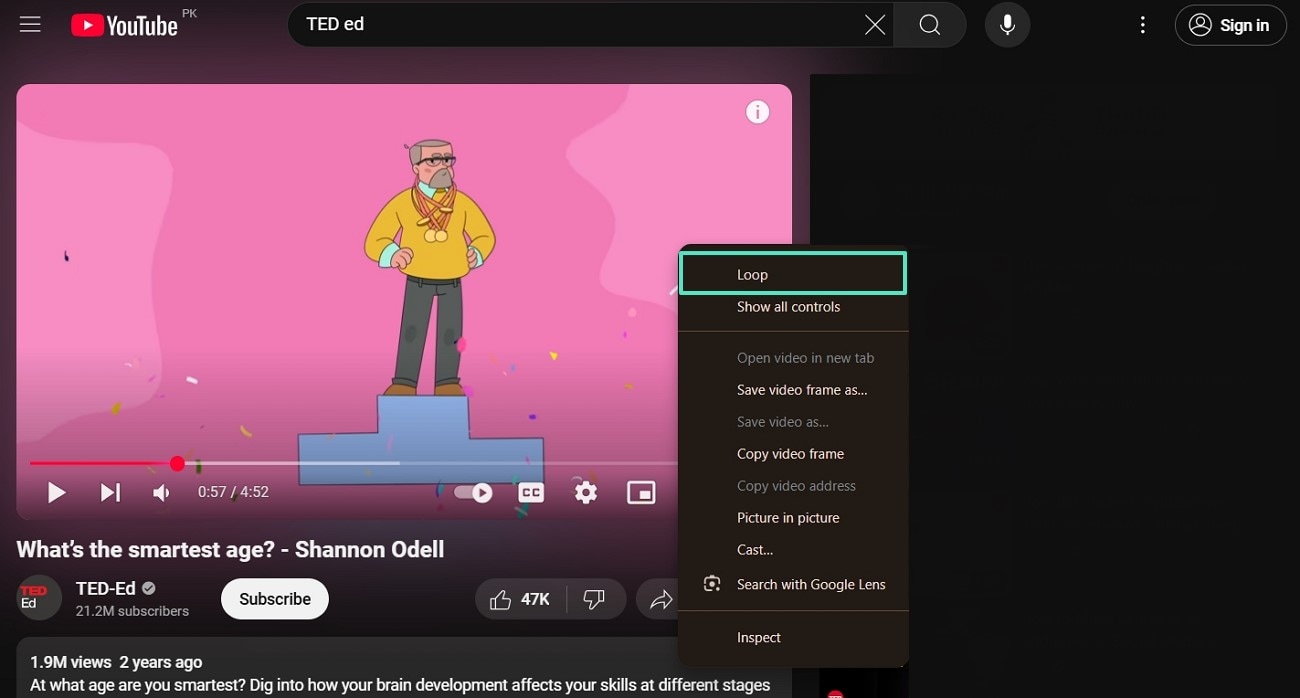Skip to the next video

(111, 492)
